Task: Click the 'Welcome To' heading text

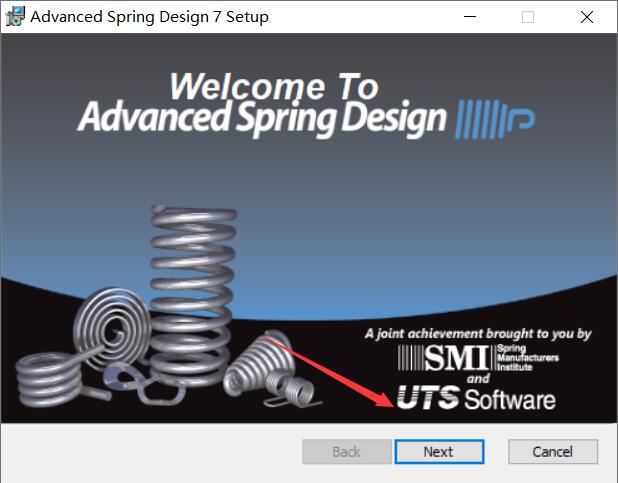Action: point(274,86)
